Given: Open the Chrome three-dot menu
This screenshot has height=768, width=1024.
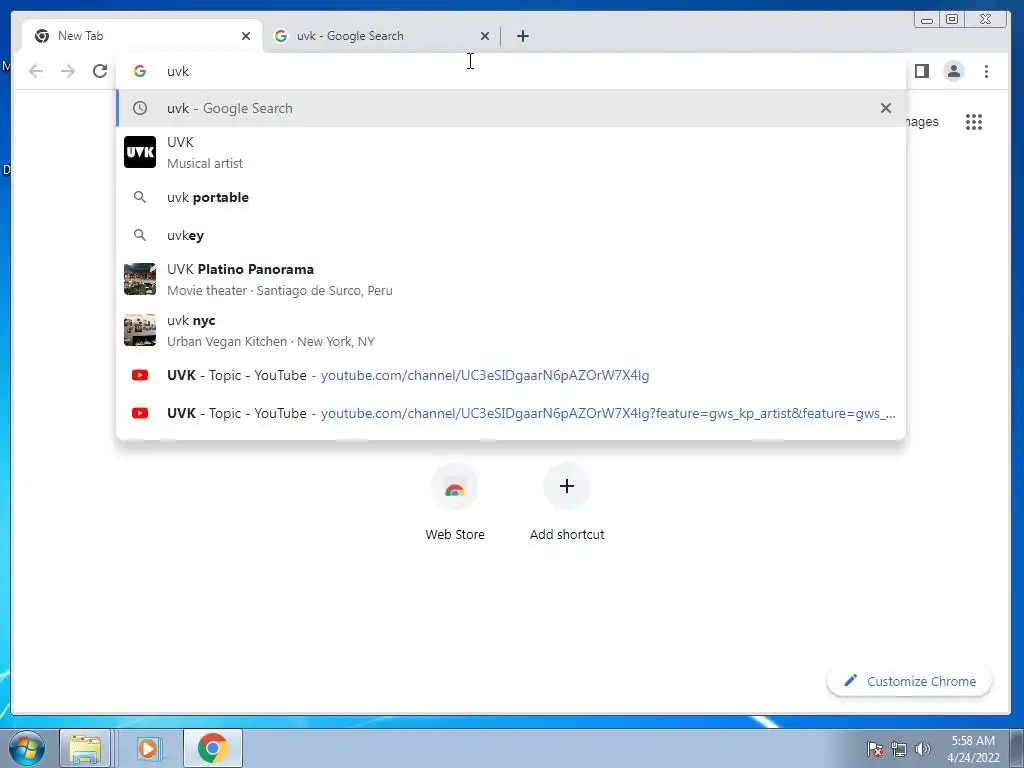Looking at the screenshot, I should 986,71.
